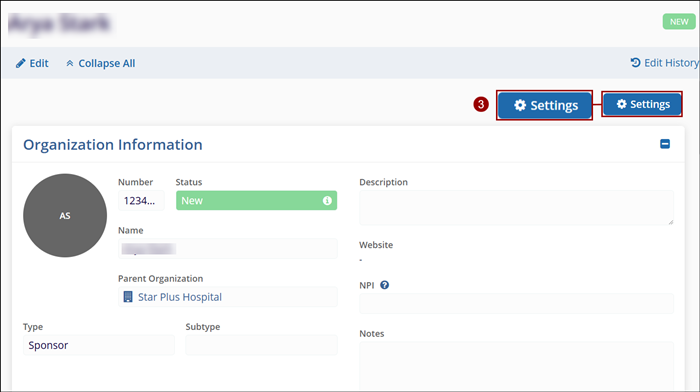Collapse Organization Information with minus icon

665,144
